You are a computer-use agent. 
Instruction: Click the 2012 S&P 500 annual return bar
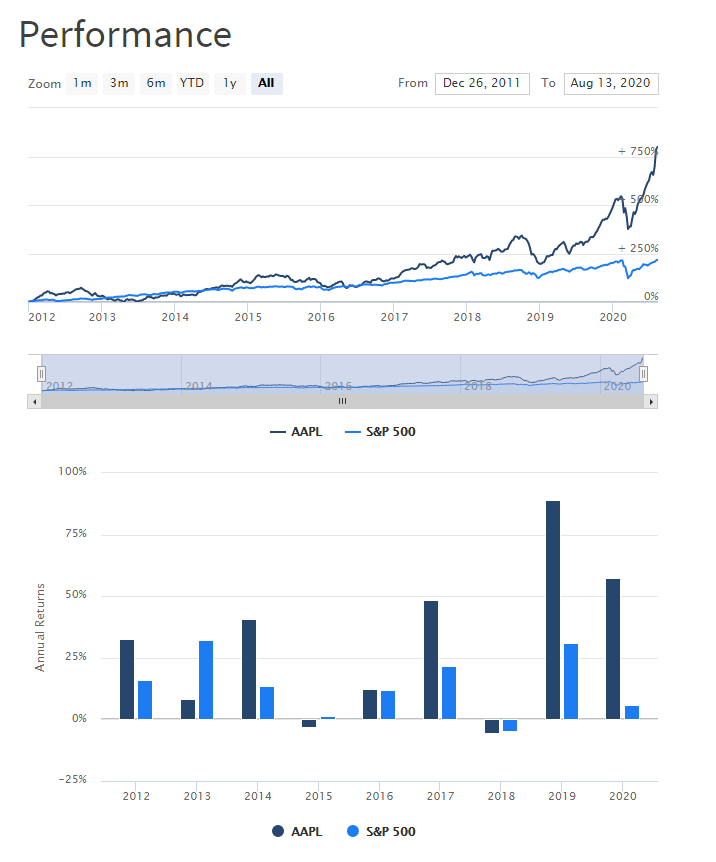(x=145, y=700)
